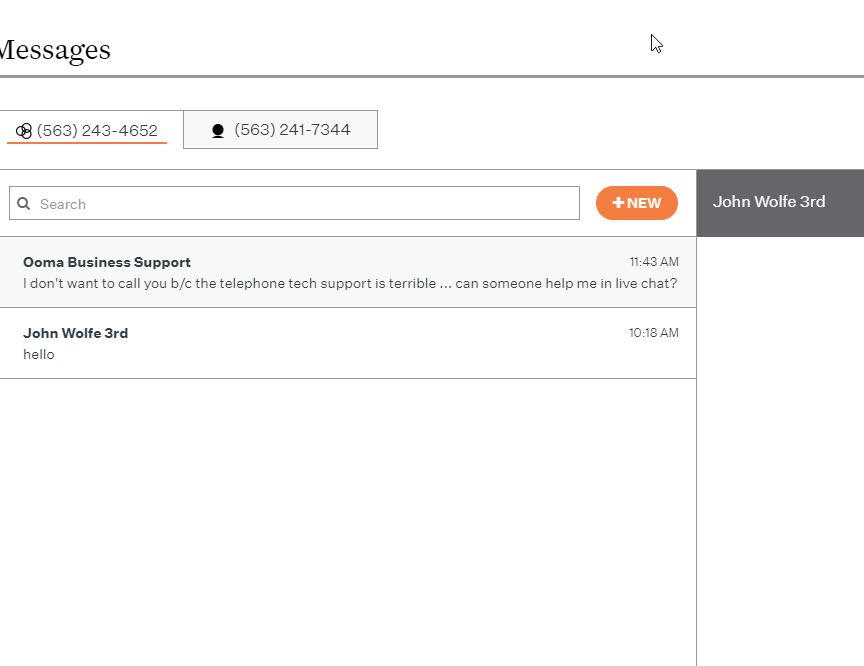This screenshot has height=666, width=864.
Task: Click the shared-line icon beside (563) 243-4652
Action: (24, 131)
